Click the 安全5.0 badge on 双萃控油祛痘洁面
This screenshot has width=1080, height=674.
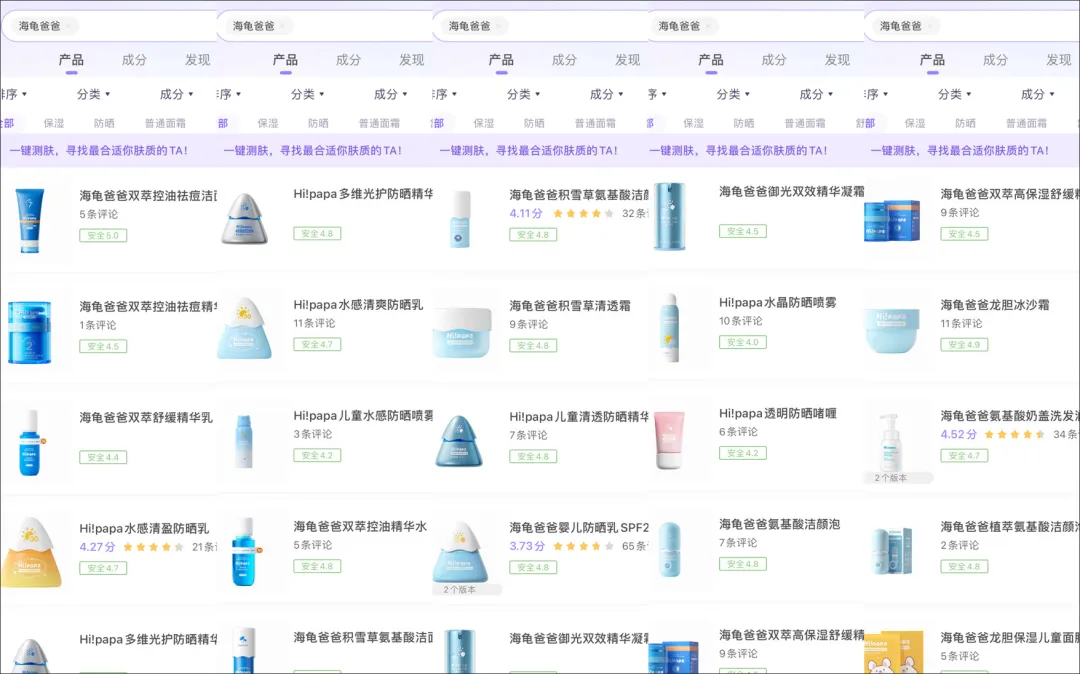click(103, 235)
